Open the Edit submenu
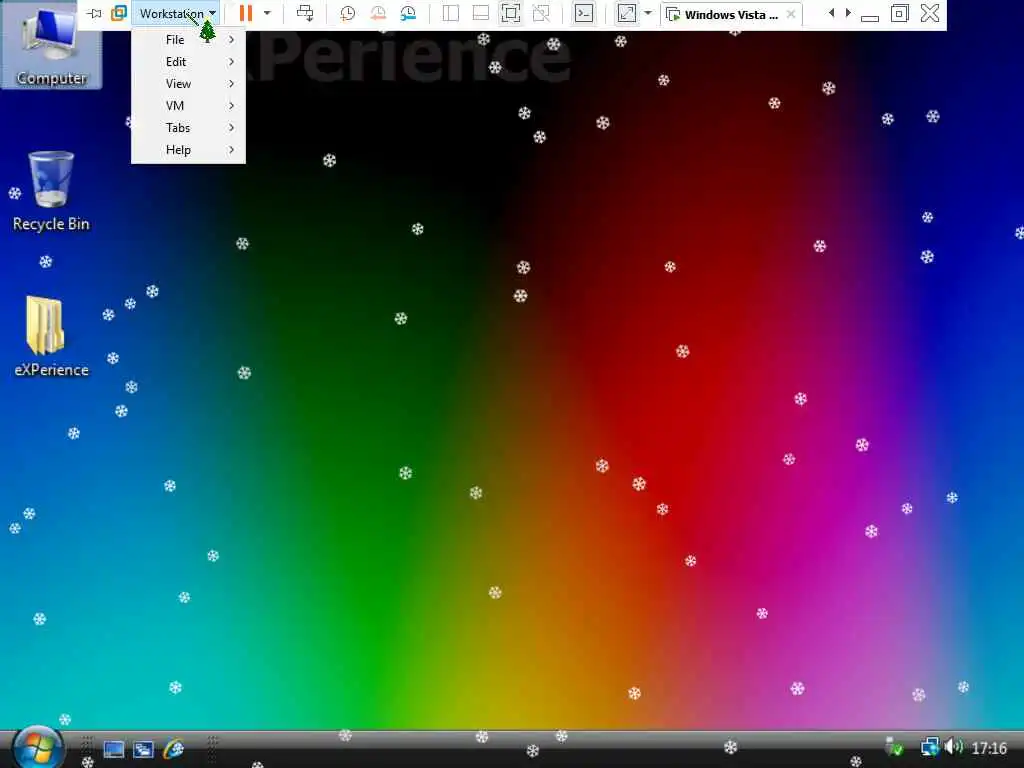This screenshot has height=768, width=1024. point(188,62)
